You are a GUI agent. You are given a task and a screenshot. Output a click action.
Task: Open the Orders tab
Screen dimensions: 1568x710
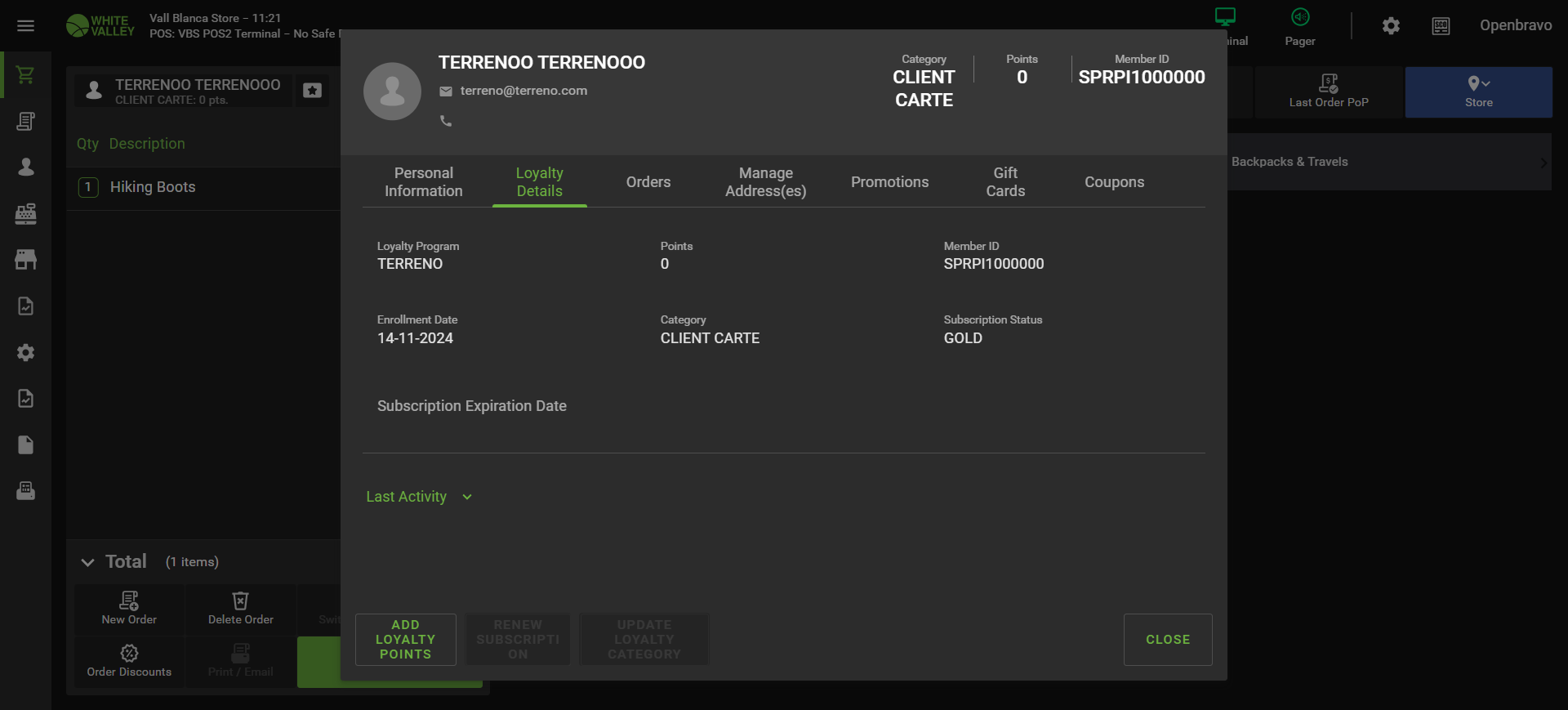pos(648,181)
